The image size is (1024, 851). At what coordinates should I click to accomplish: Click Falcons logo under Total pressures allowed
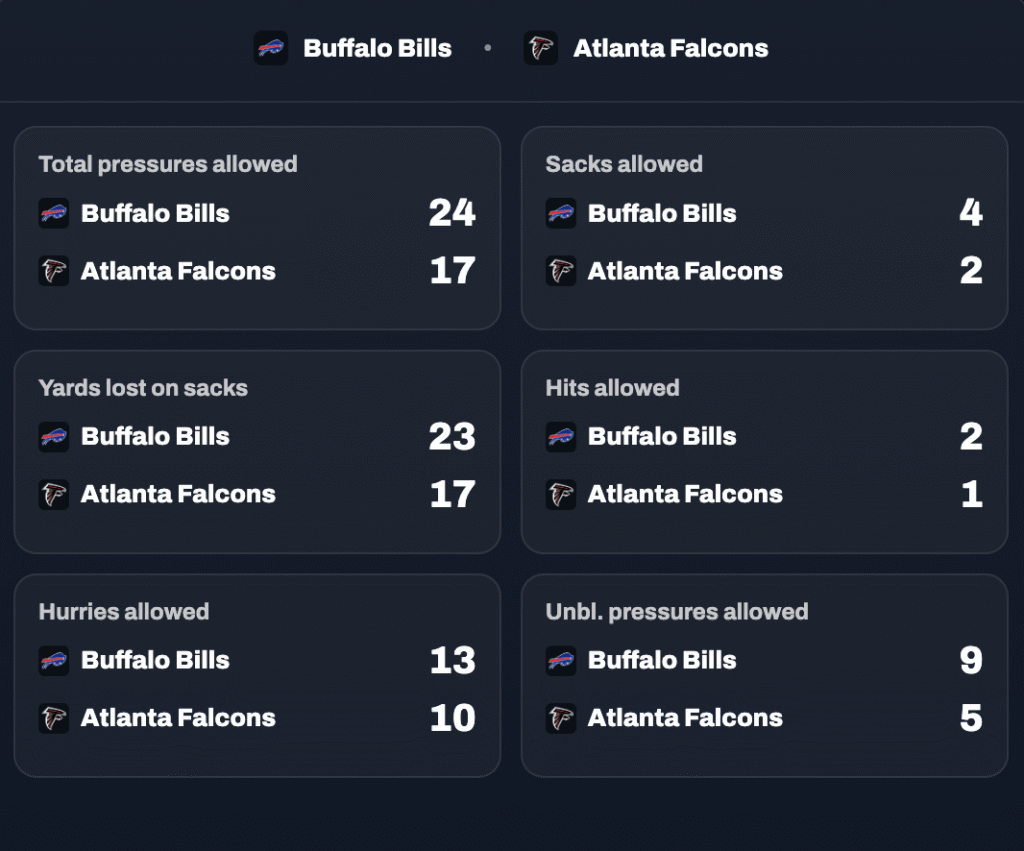(54, 271)
